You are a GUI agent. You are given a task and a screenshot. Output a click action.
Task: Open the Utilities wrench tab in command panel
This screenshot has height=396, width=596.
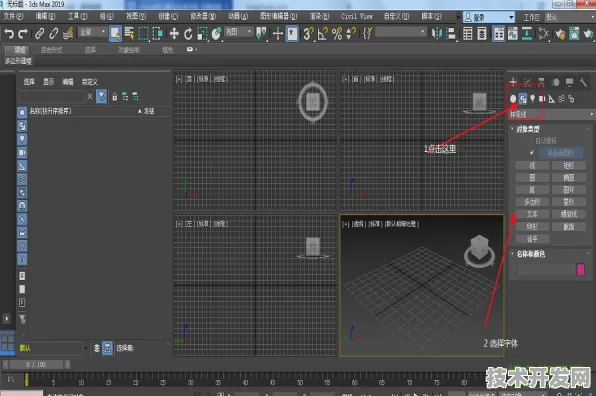coord(583,82)
